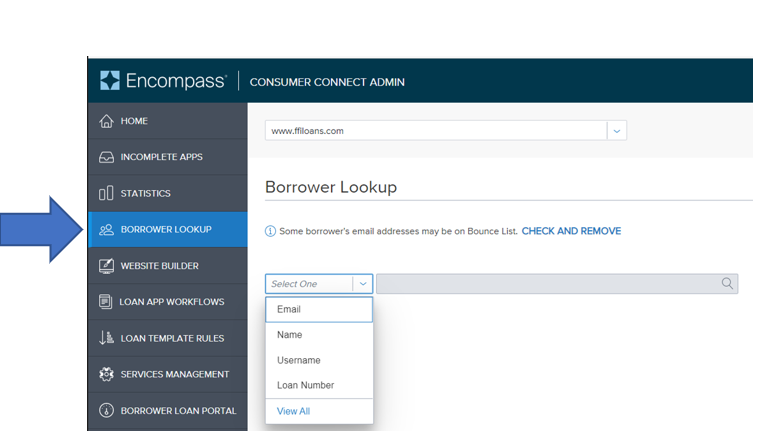Click the Encompass wordmark
Image resolution: width=769 pixels, height=440 pixels.
pyautogui.click(x=177, y=81)
